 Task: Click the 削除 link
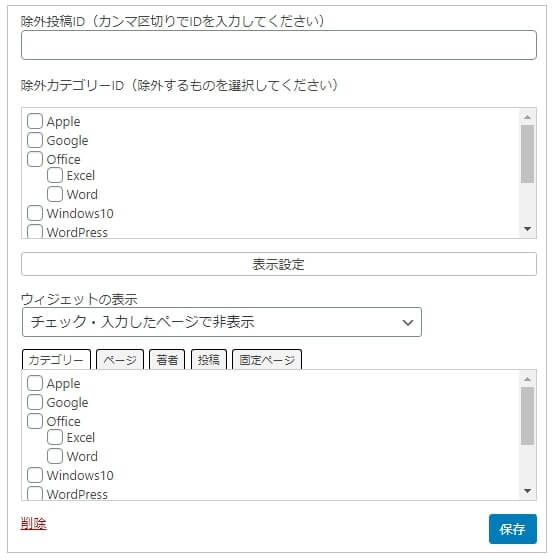[x=34, y=524]
